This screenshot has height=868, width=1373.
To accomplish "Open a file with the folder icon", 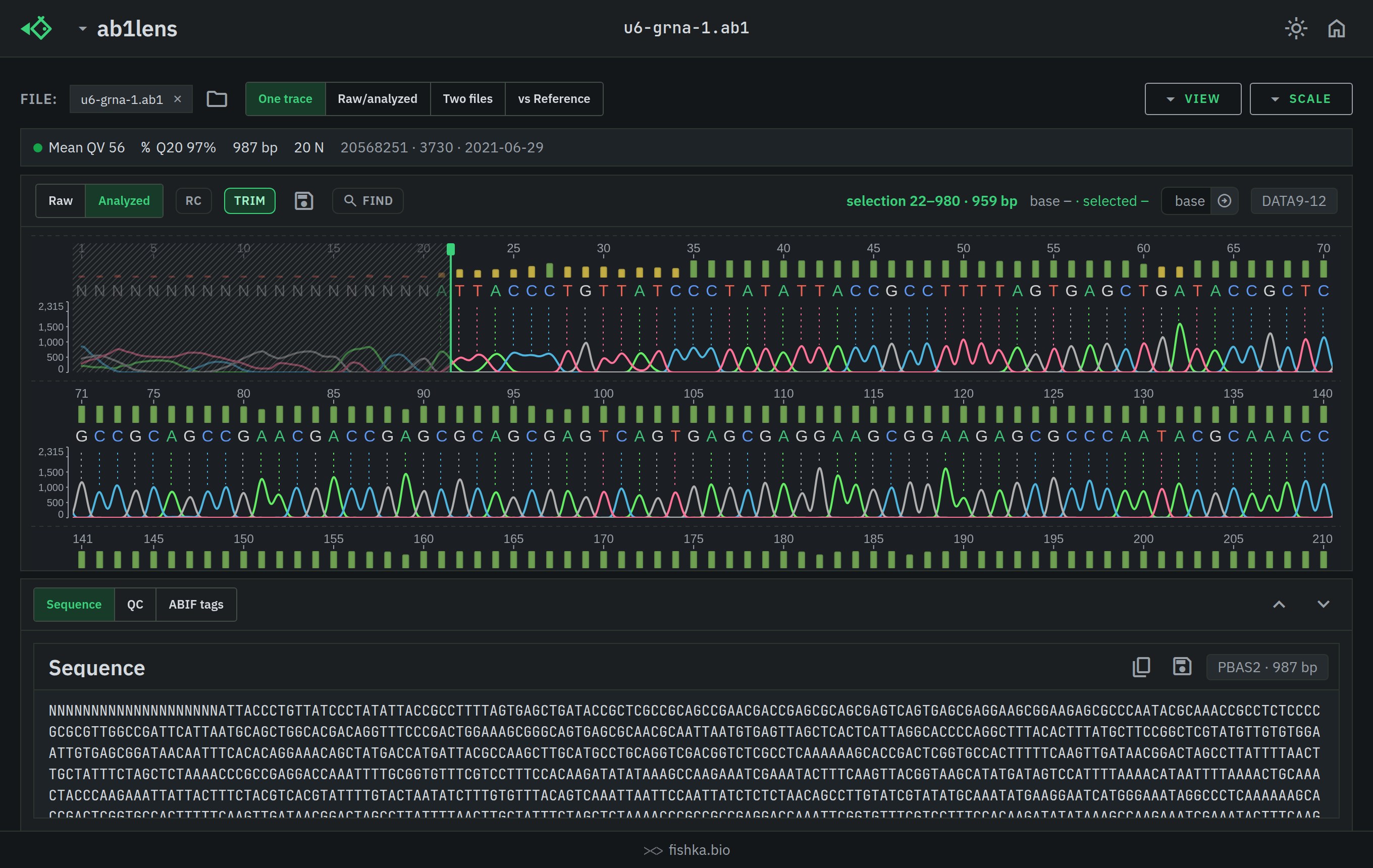I will pyautogui.click(x=217, y=99).
